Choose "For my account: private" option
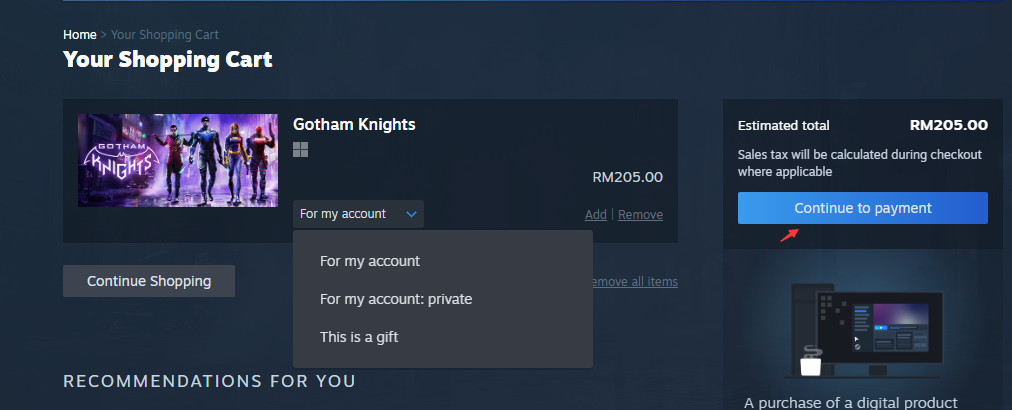 pyautogui.click(x=396, y=299)
